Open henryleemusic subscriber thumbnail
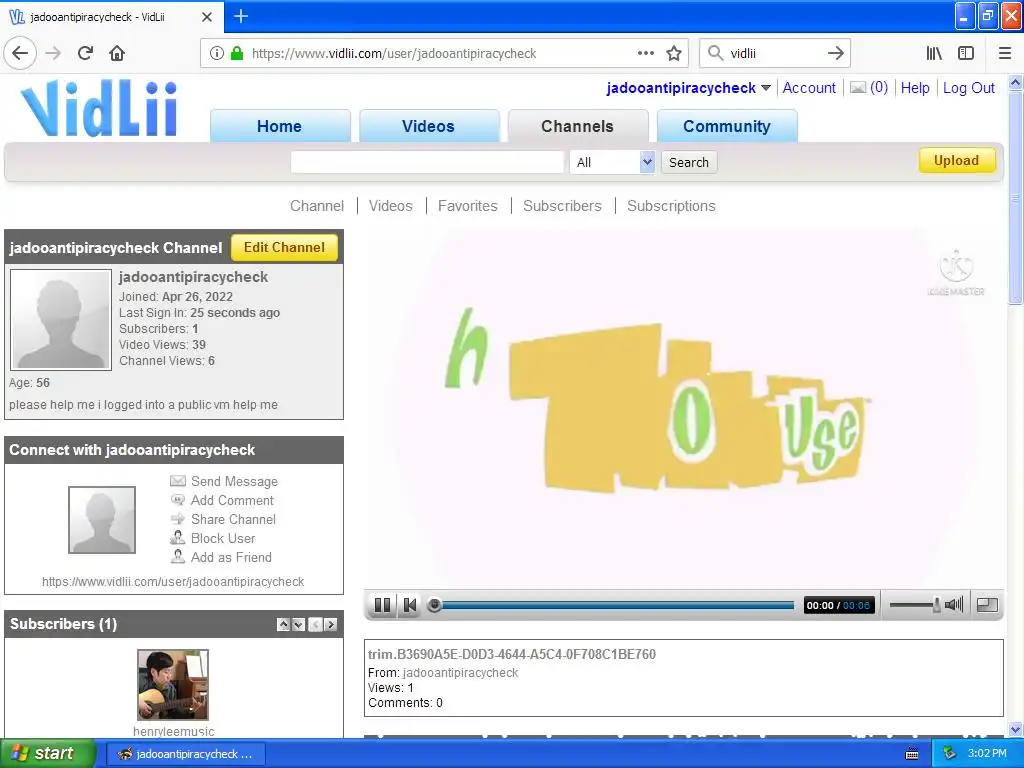 click(x=173, y=684)
